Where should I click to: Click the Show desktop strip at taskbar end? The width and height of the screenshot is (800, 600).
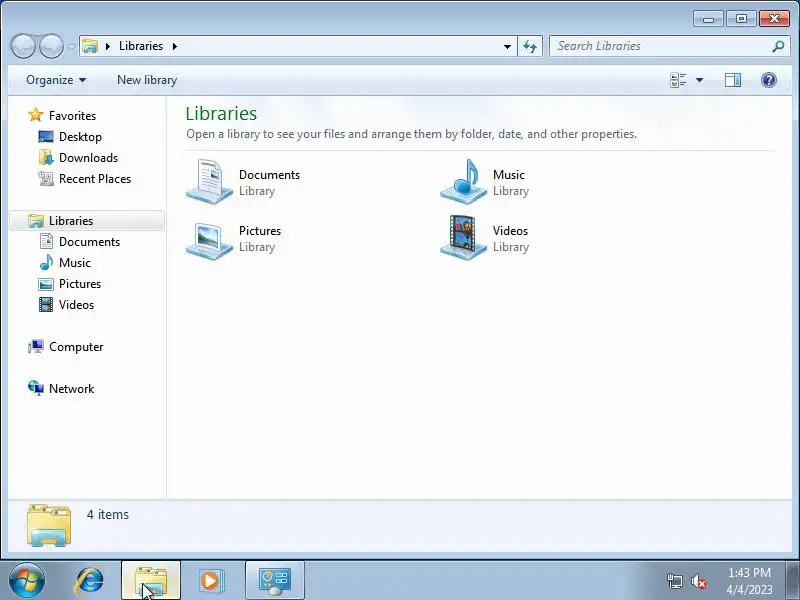[x=793, y=581]
